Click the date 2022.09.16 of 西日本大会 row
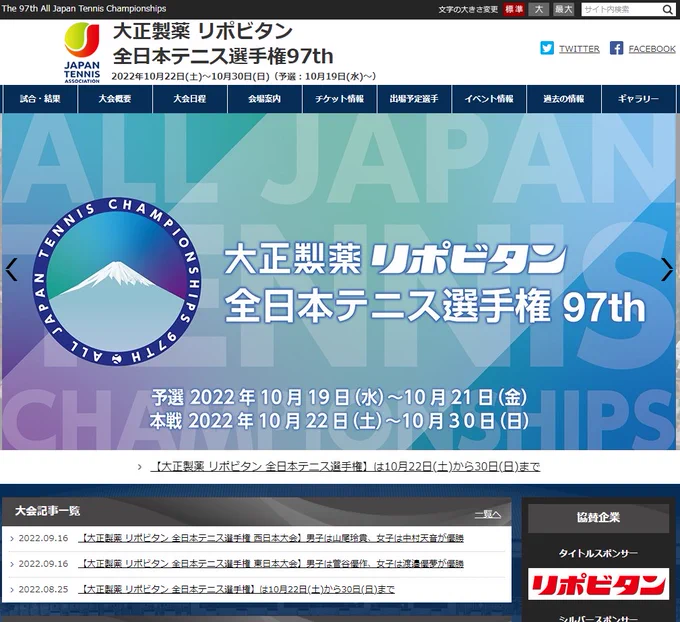 click(x=43, y=538)
